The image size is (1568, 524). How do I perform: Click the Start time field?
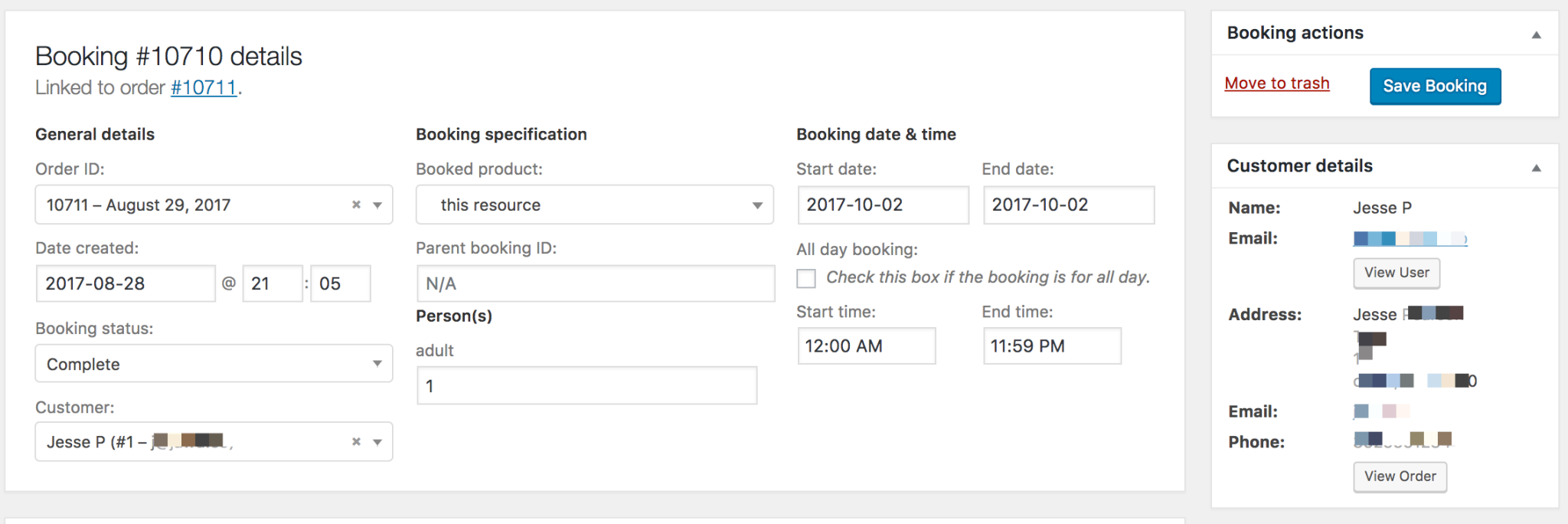click(866, 346)
